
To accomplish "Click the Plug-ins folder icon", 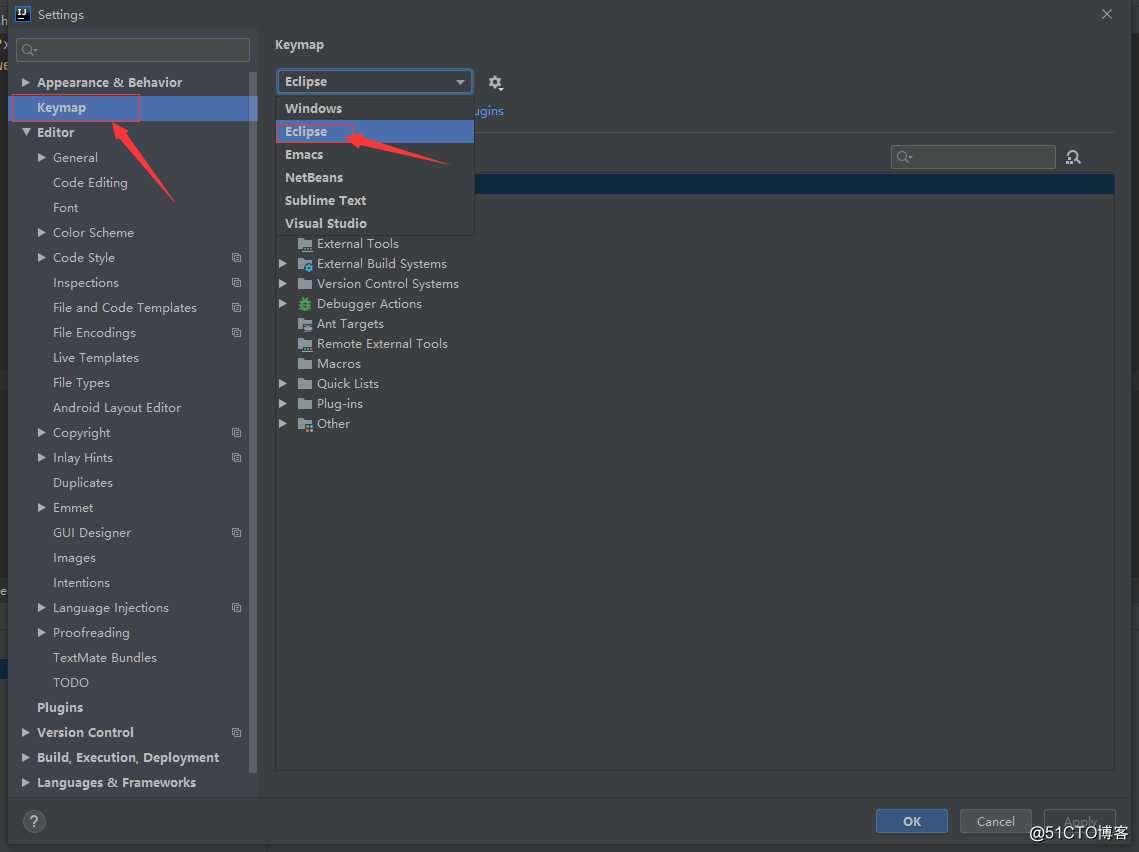I will coord(305,404).
